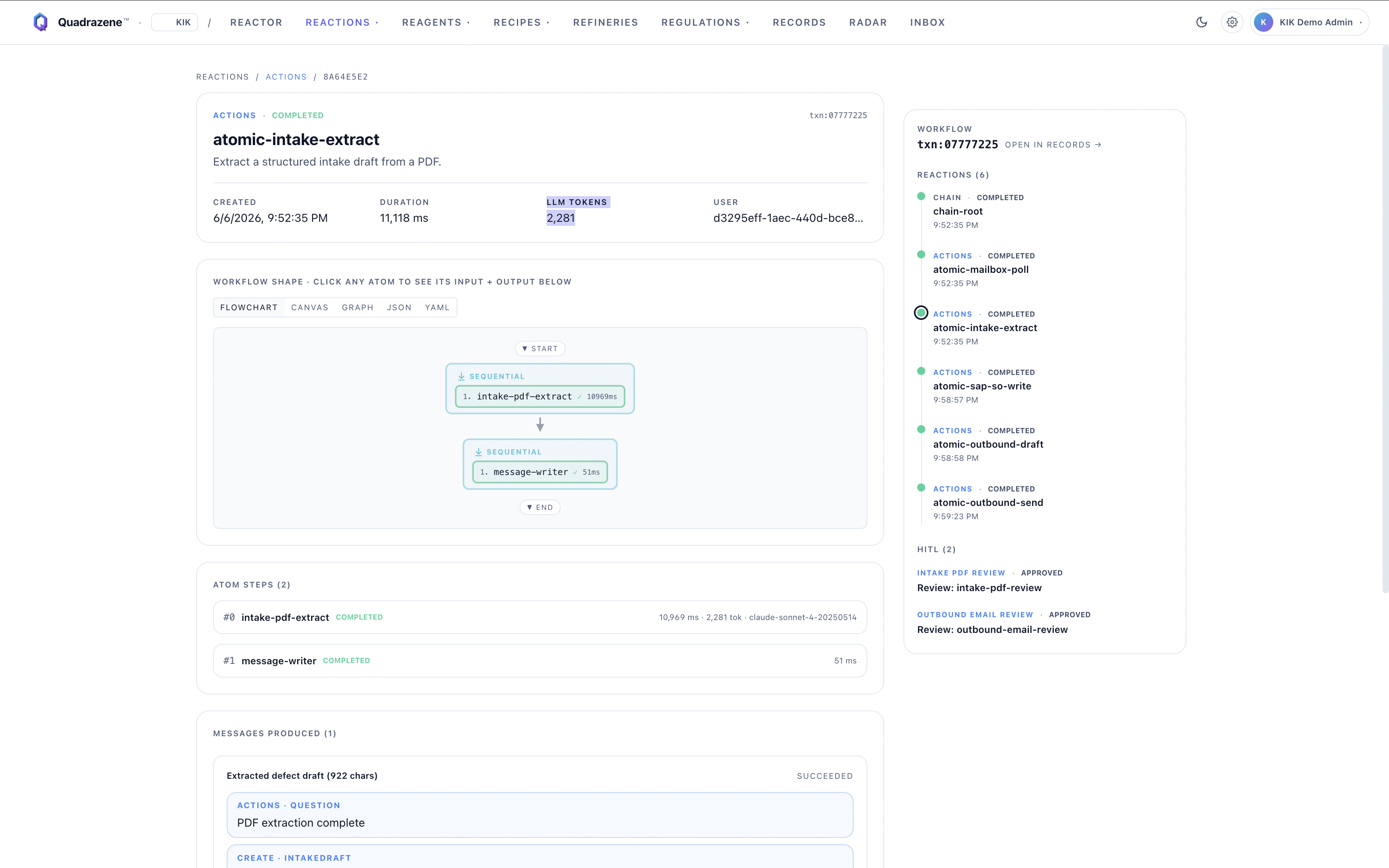Click checkmark icon on message-writer atom

pyautogui.click(x=575, y=473)
